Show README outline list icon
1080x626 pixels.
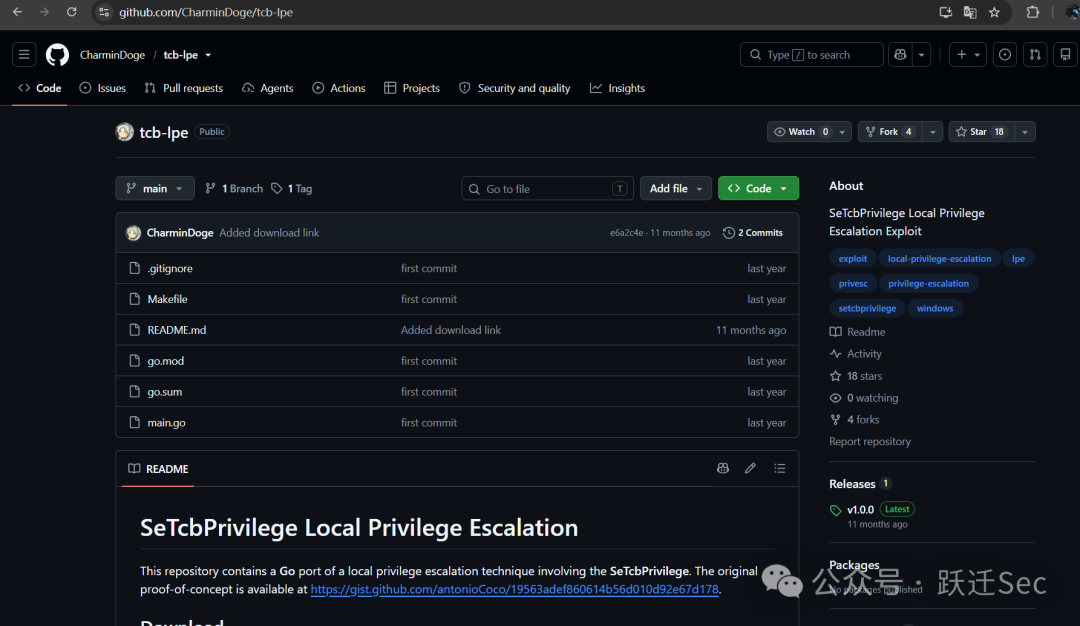780,468
